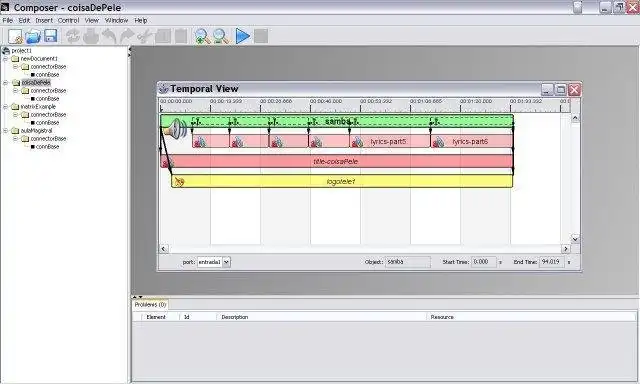Zoom in with the magnifier plus icon
Screen dimensions: 640x384
[x=202, y=36]
